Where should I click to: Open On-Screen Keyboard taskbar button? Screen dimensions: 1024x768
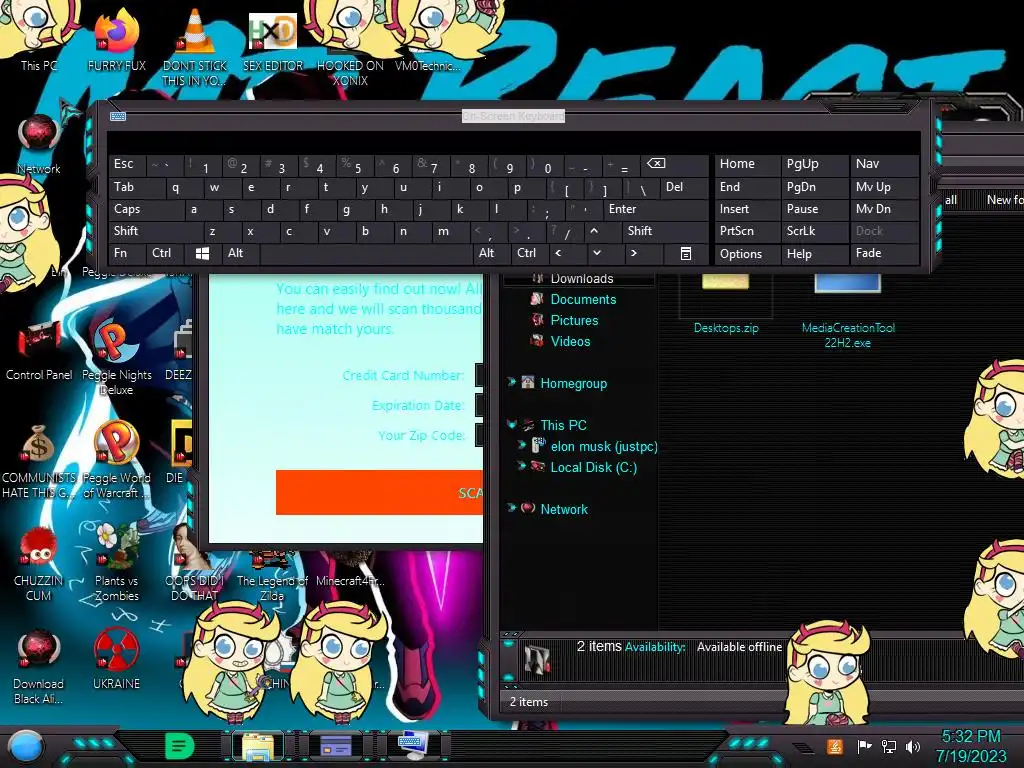[413, 746]
